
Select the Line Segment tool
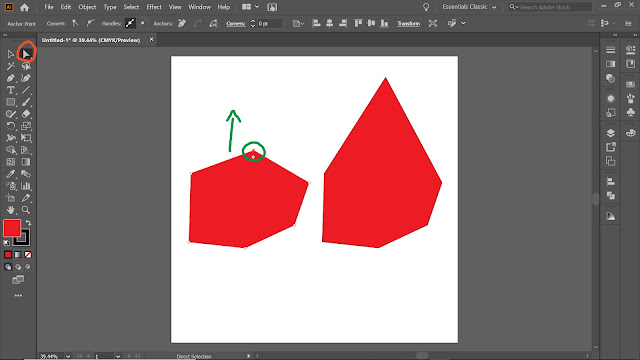click(26, 90)
